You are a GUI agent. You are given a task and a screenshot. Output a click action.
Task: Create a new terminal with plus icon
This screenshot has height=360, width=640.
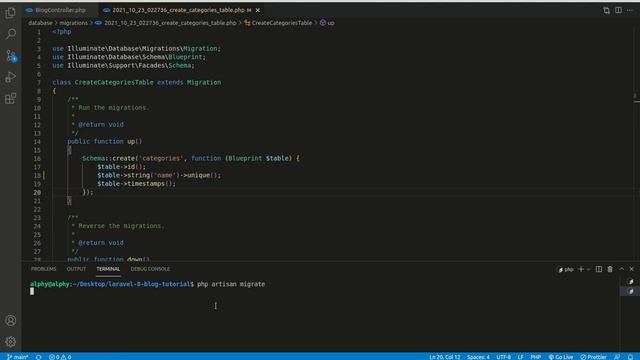pyautogui.click(x=581, y=269)
